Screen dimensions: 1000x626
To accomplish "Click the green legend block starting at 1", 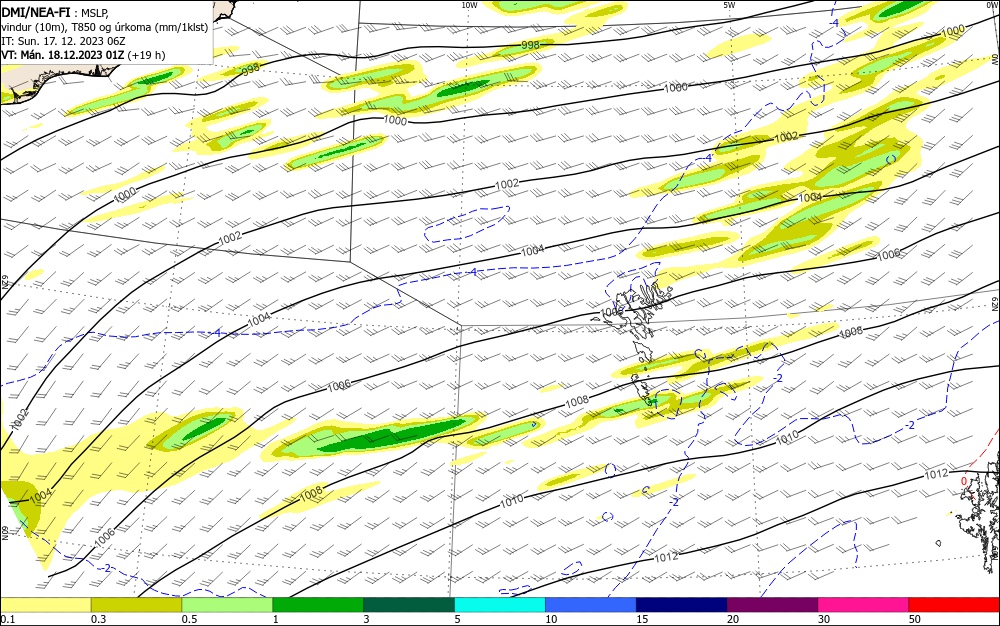I will 318,605.
